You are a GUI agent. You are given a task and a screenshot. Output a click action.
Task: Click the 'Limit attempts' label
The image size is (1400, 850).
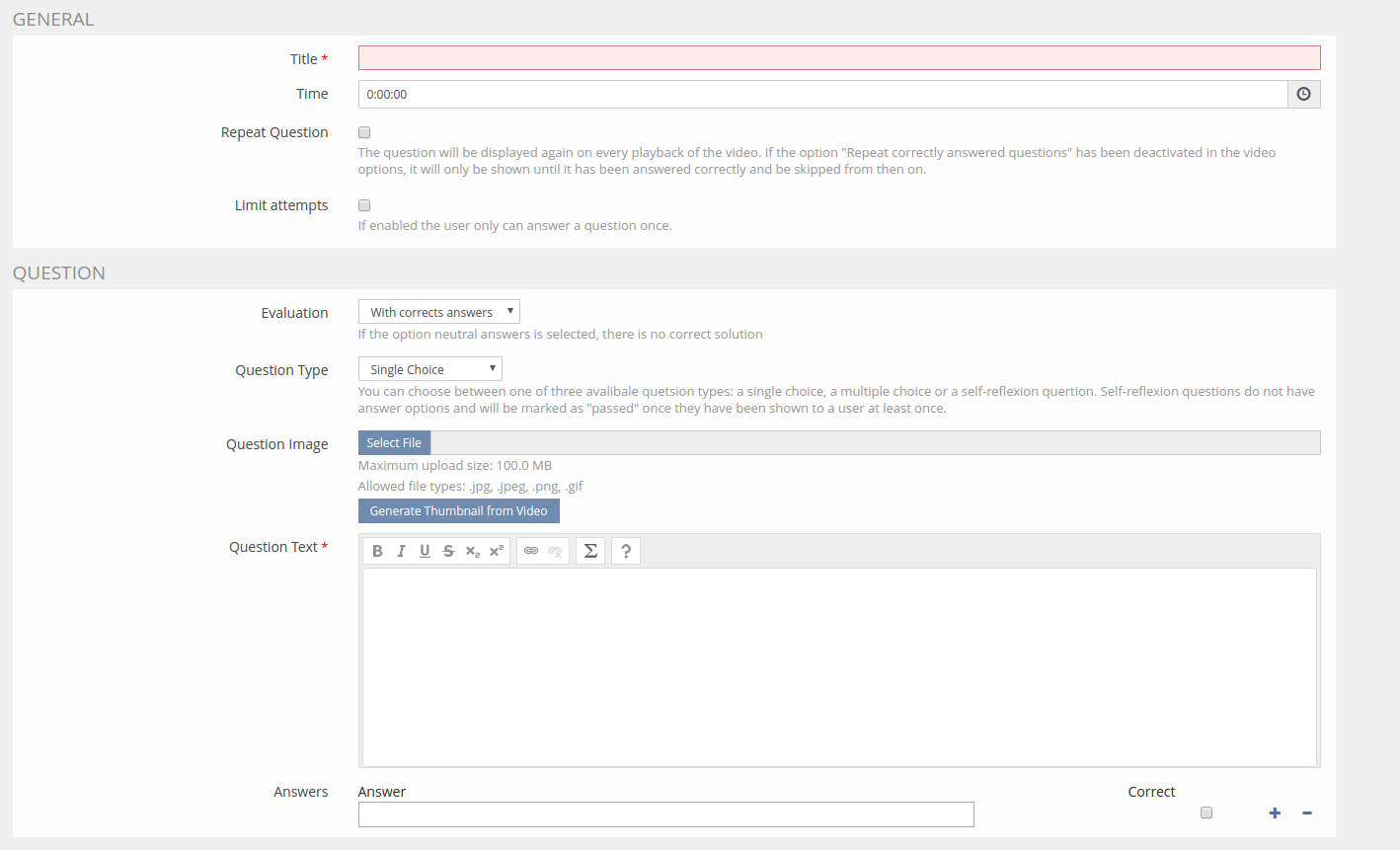click(281, 205)
